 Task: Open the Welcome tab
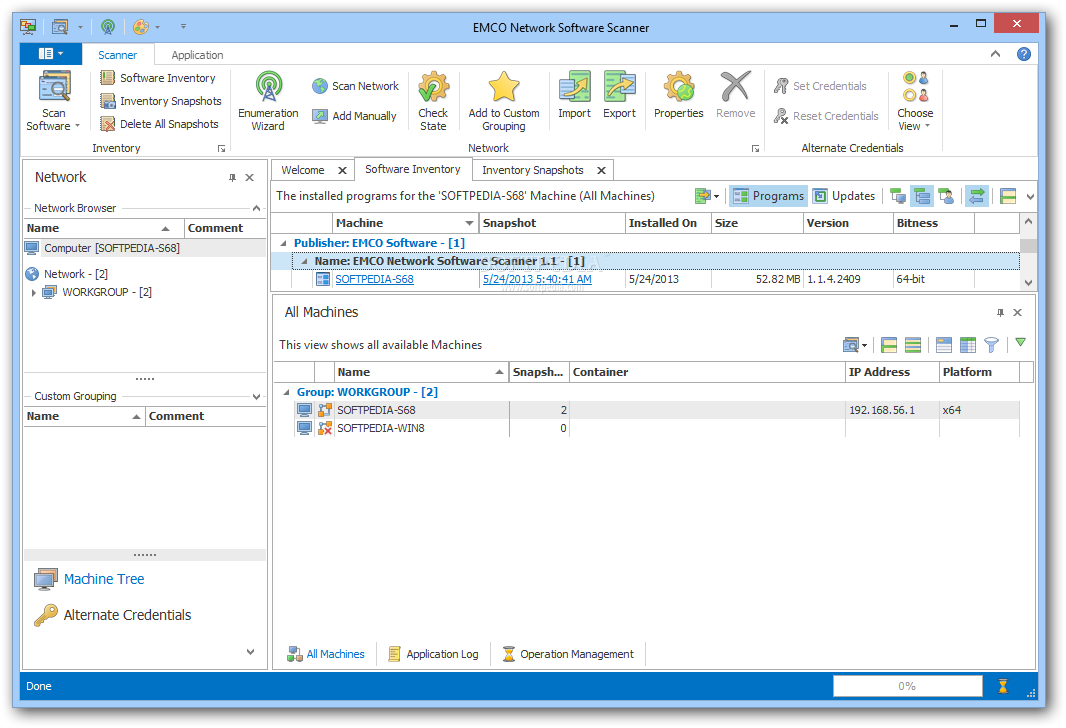click(303, 170)
